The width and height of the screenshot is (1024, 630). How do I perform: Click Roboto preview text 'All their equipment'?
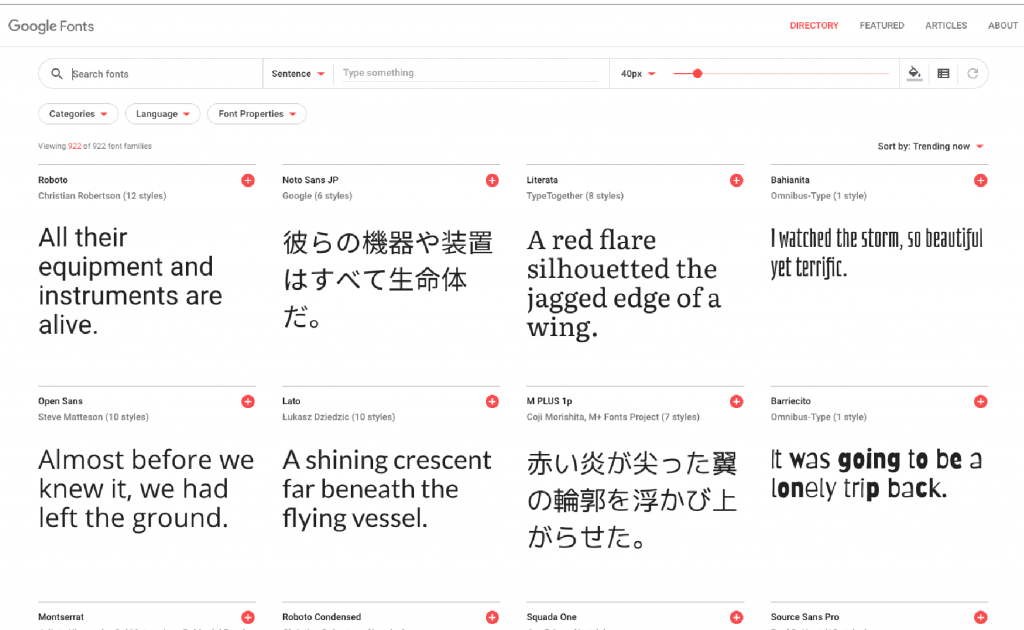tap(131, 281)
